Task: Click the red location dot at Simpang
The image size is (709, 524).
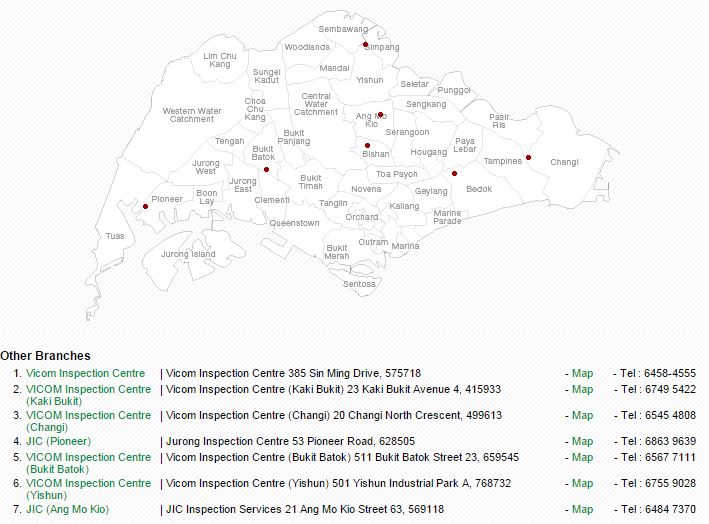Action: [x=365, y=44]
